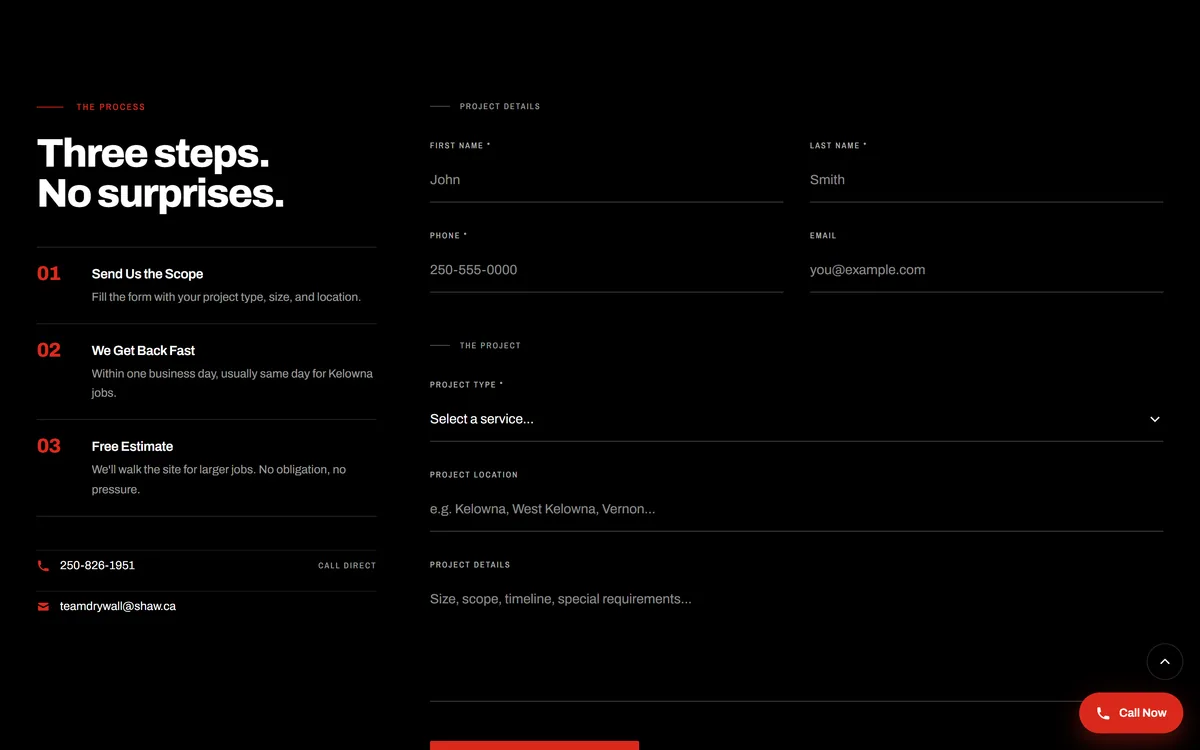1200x750 pixels.
Task: Click the red submit button below the form
Action: click(x=534, y=745)
